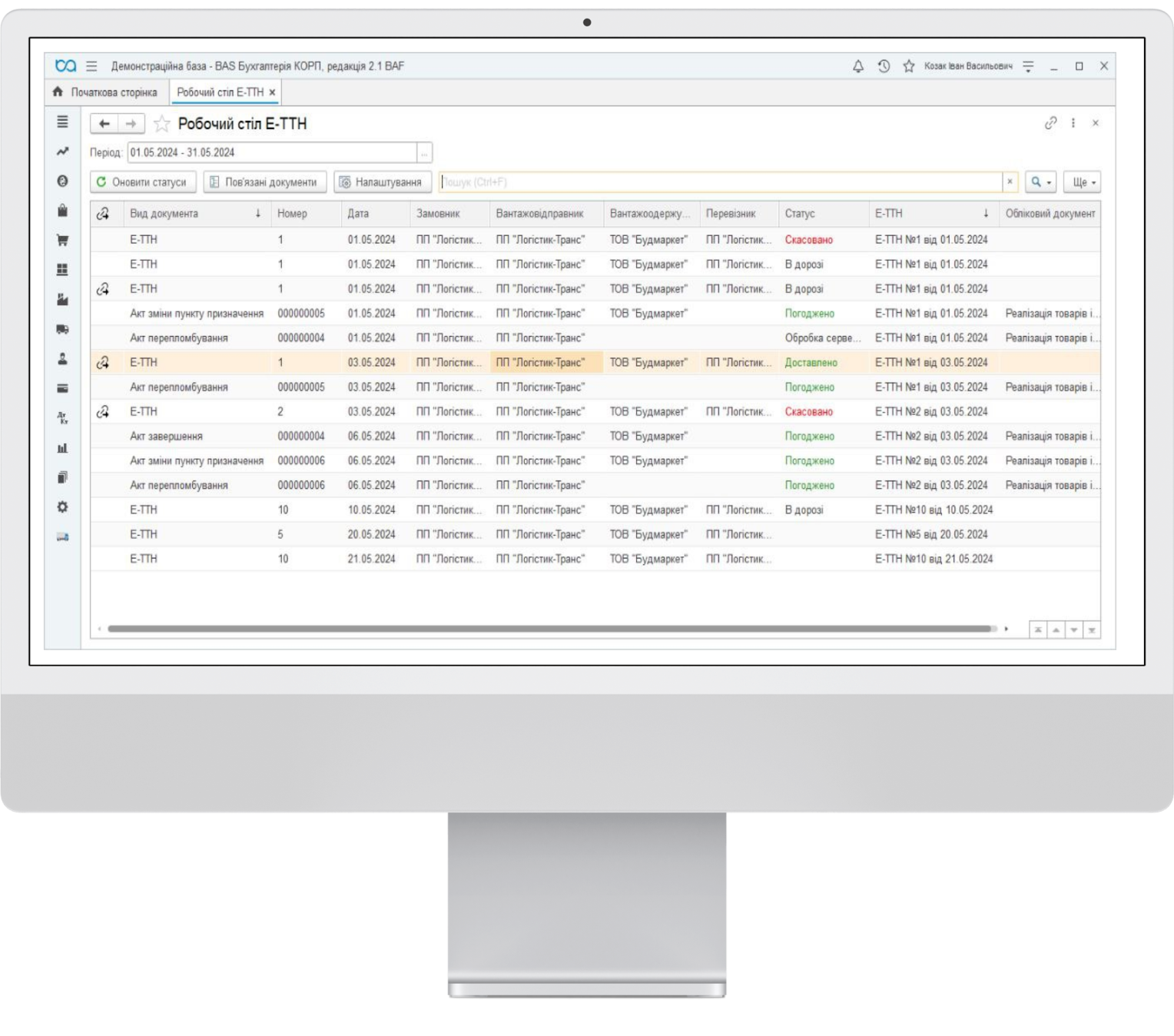Screen dimensions: 1174x1036
Task: Open the gear administration sidebar icon
Action: click(62, 507)
